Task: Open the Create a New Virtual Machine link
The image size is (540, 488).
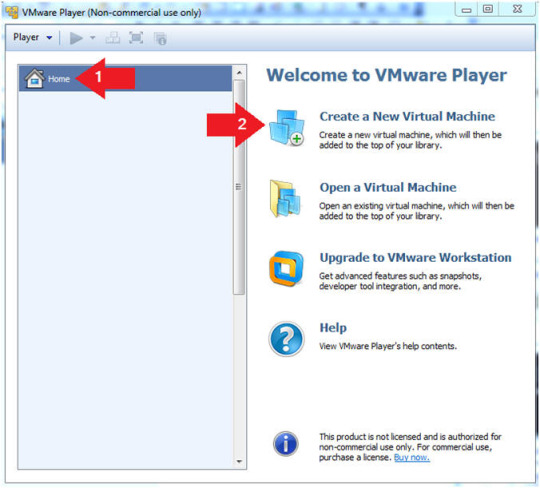Action: click(x=407, y=116)
